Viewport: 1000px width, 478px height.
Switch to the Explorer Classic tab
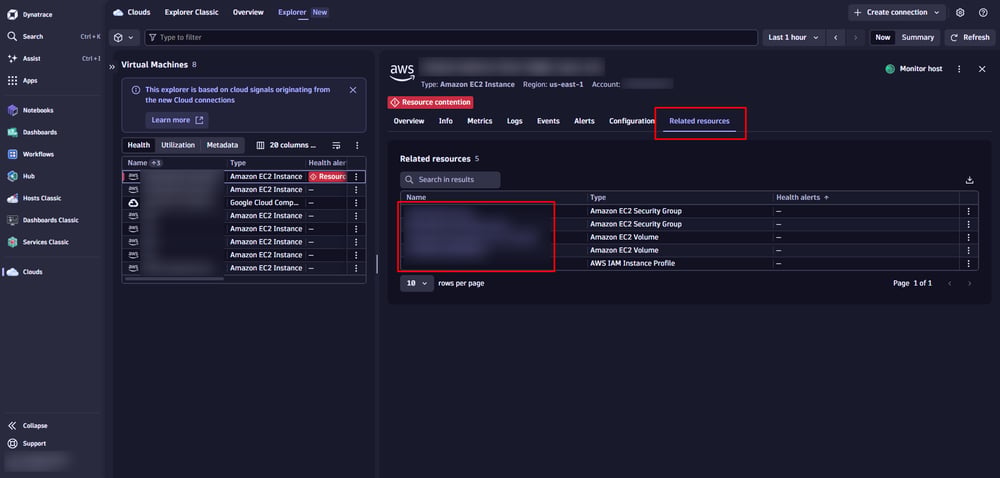(x=191, y=12)
